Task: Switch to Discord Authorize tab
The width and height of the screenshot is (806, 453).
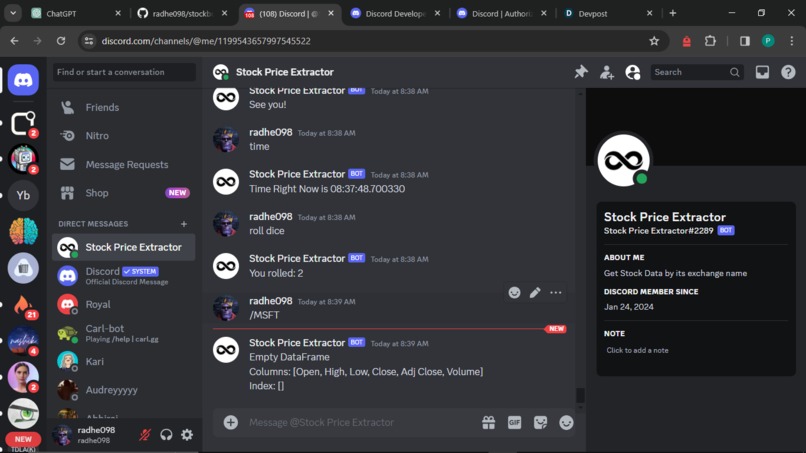Action: point(502,13)
